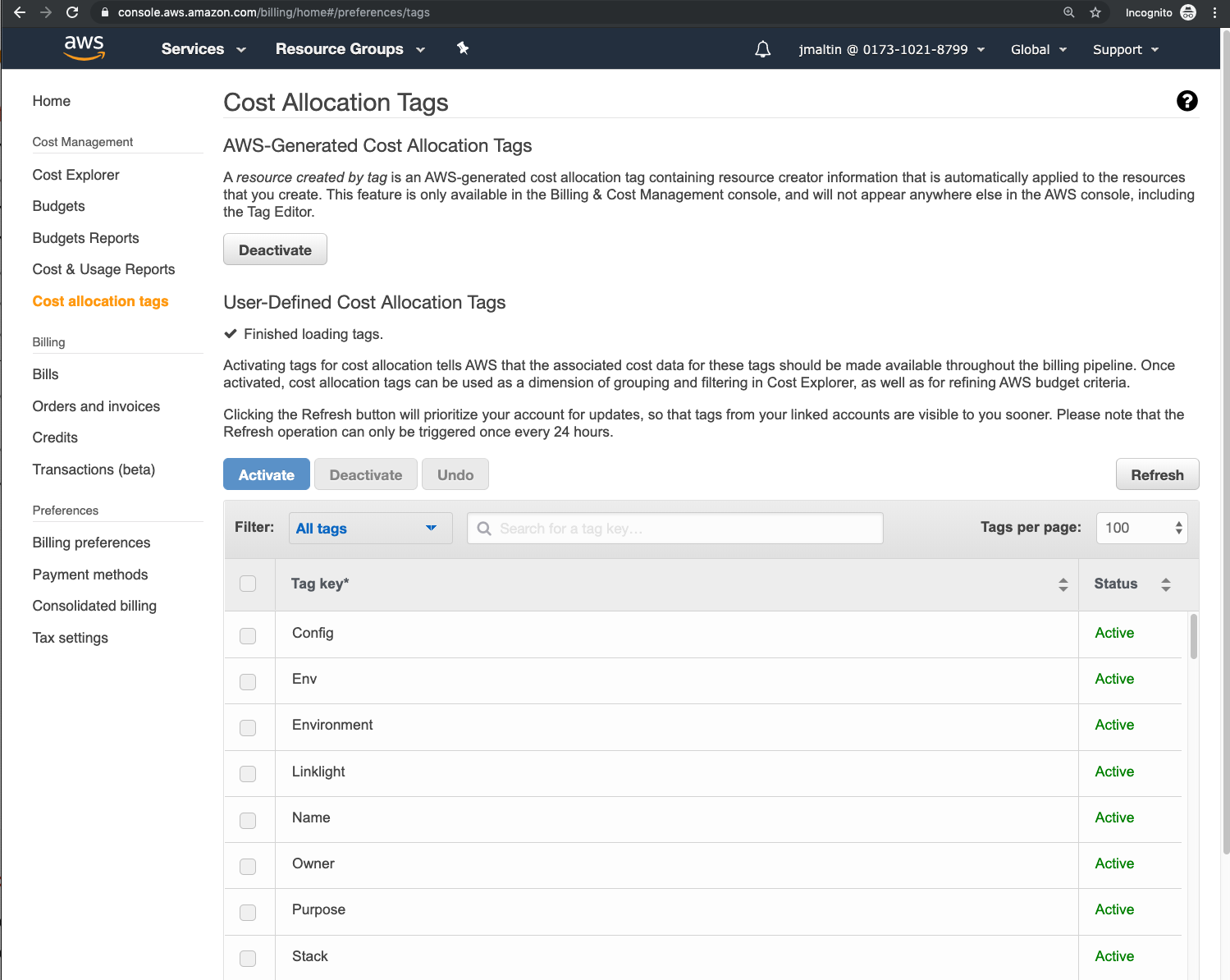1230x980 pixels.
Task: Click the Incognito profile icon
Action: pos(1188,12)
